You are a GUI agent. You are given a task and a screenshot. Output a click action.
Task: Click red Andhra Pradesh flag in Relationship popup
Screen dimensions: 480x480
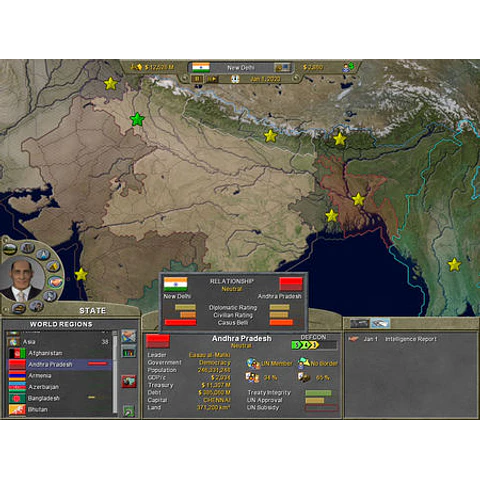291,284
